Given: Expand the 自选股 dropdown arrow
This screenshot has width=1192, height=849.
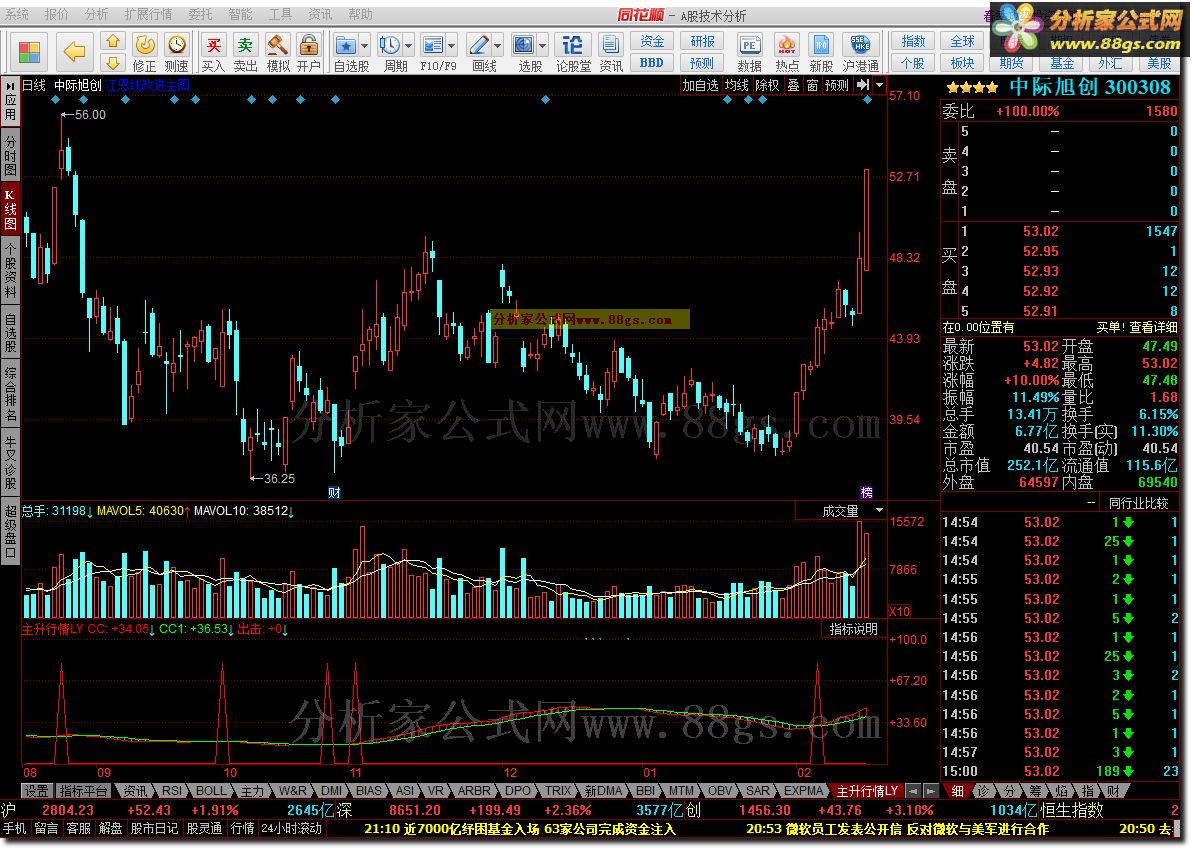Looking at the screenshot, I should (x=365, y=46).
